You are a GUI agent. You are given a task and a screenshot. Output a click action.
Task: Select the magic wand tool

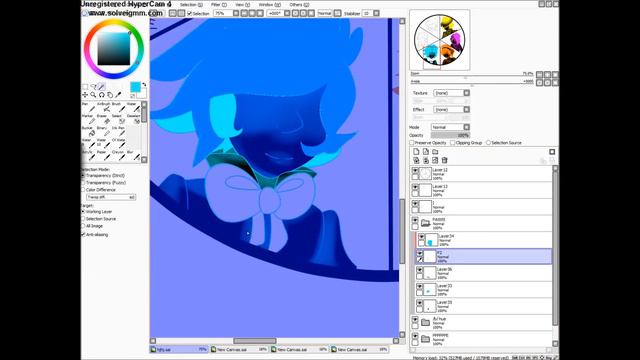102,87
